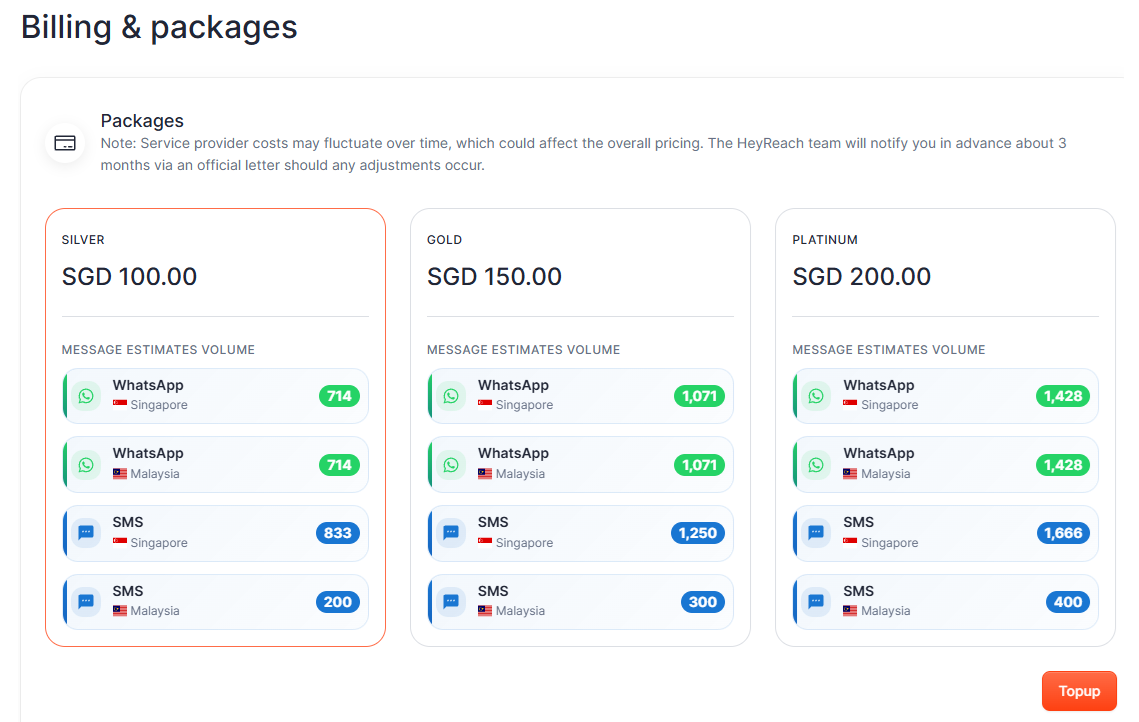
Task: Pick the Platinum SGD 200.00 package
Action: click(x=945, y=276)
